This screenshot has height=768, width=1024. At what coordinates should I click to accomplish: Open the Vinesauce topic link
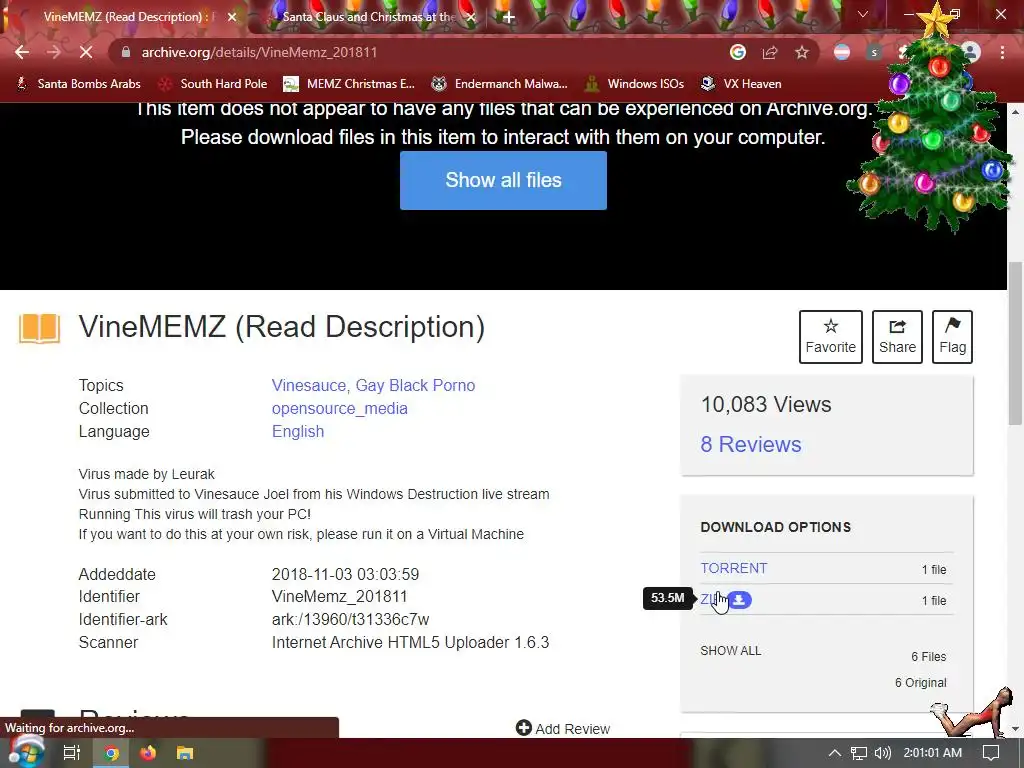coord(310,385)
